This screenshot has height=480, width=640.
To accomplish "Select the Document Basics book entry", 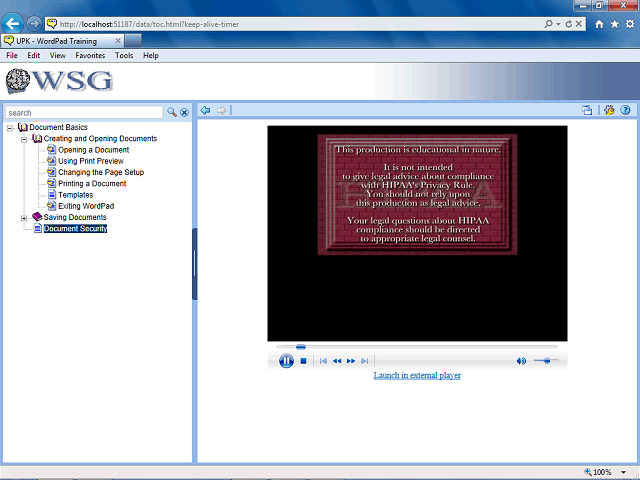I will (58, 127).
